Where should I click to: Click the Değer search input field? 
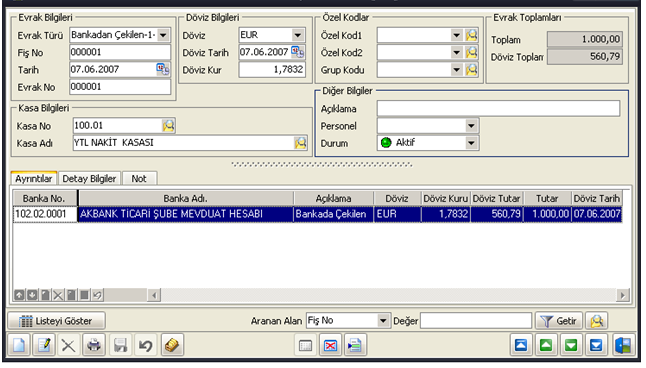(x=476, y=321)
